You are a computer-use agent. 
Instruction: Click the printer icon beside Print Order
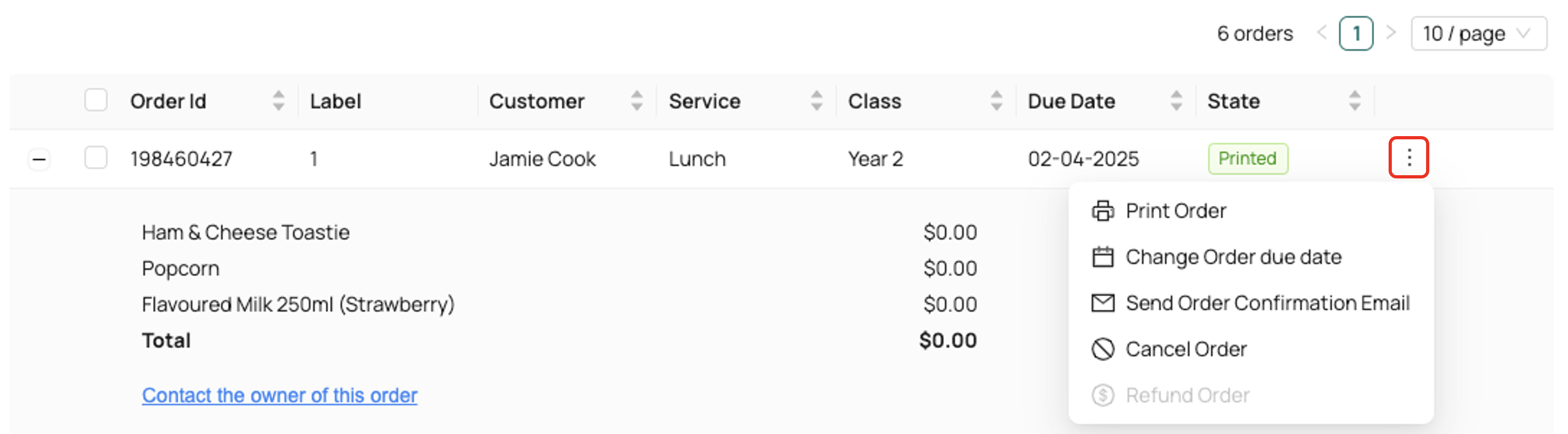pos(1102,211)
